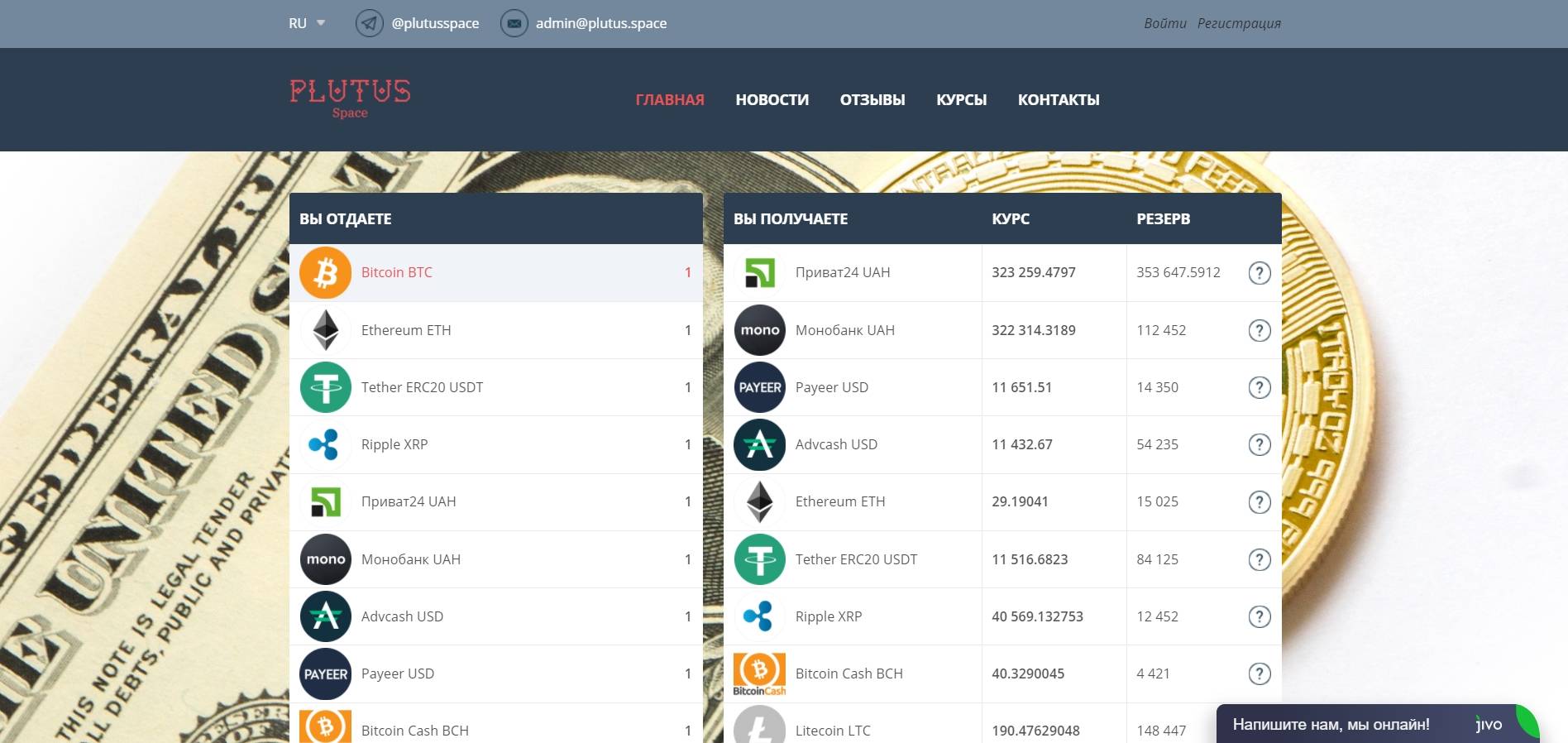Click help icon for Bitcoin Cash reserve 4 421

1260,673
